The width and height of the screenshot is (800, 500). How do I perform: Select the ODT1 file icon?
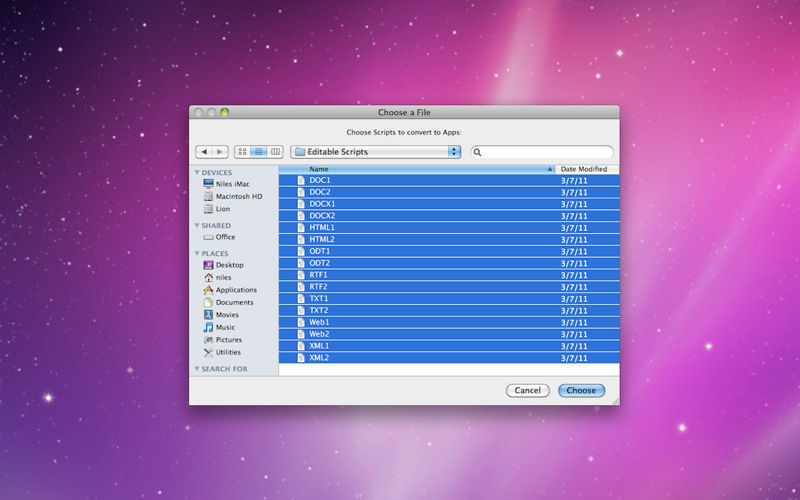pos(301,252)
